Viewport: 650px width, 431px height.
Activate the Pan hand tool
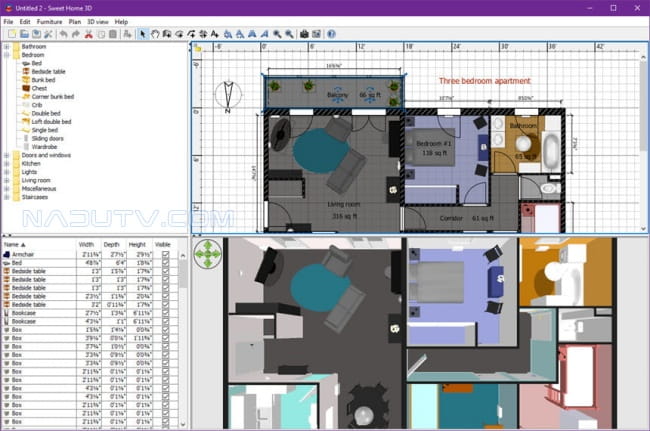point(155,34)
